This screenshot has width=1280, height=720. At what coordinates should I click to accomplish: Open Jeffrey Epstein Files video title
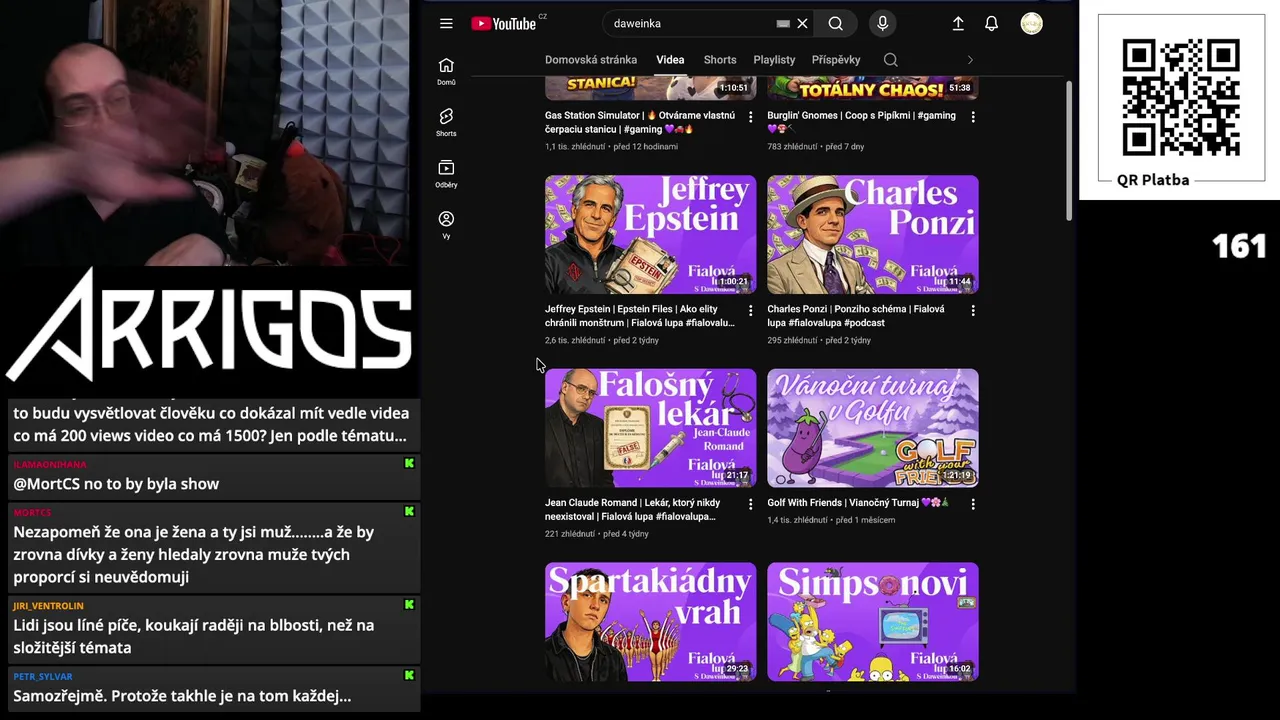pos(640,316)
